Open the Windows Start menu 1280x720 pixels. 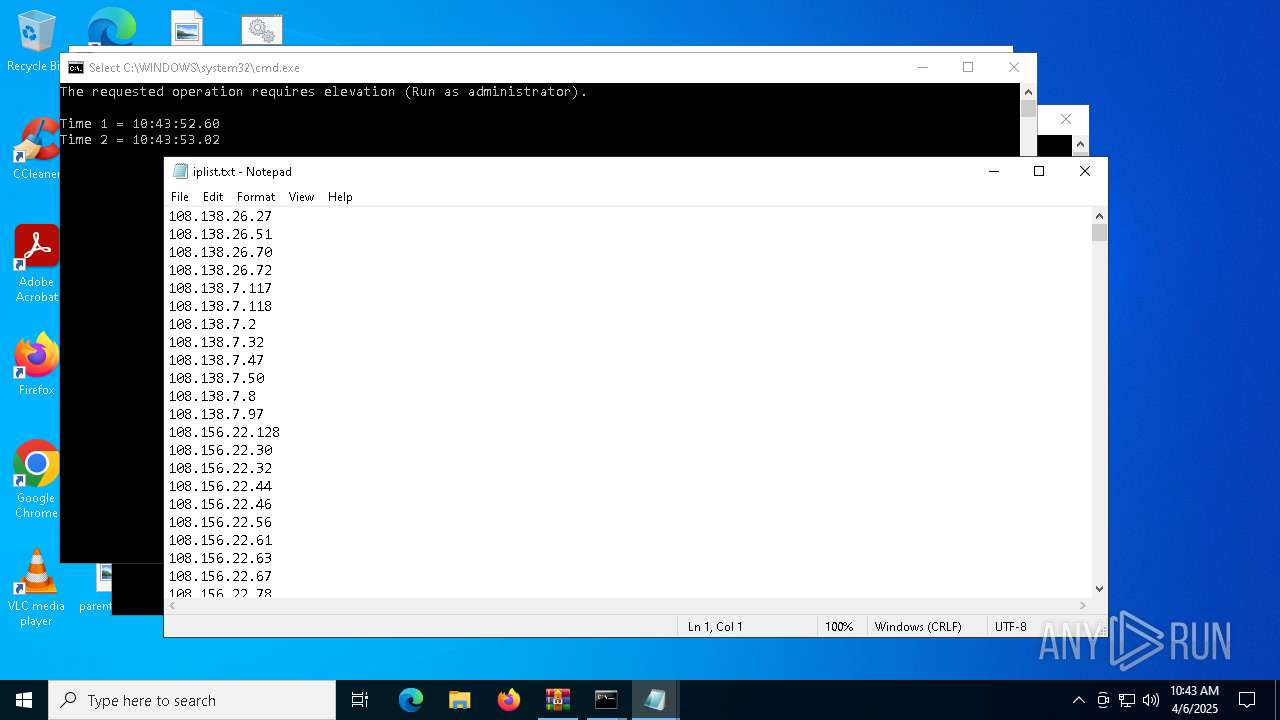pyautogui.click(x=24, y=700)
